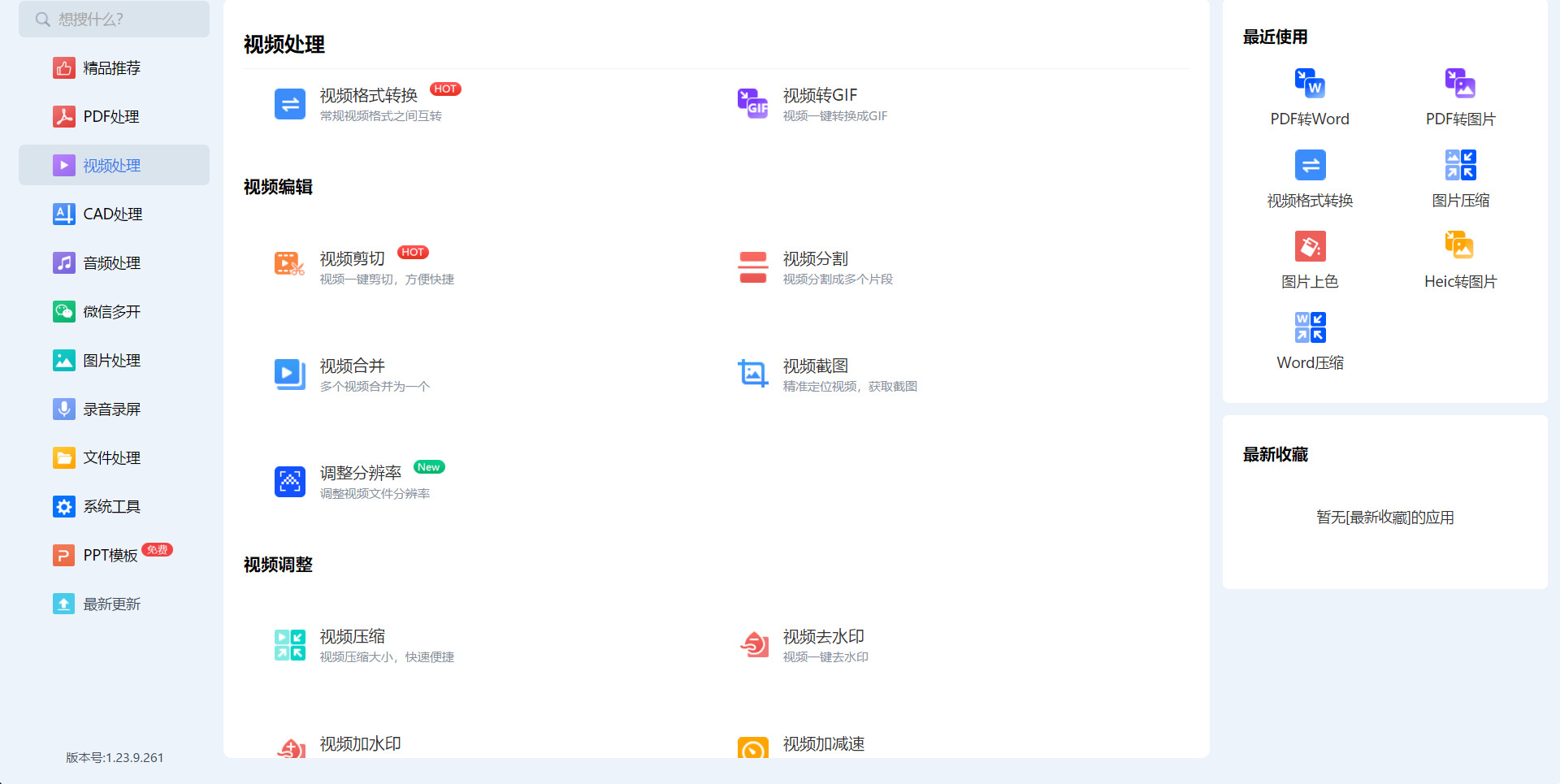
Task: Click the 文件处理 sidebar label
Action: (112, 458)
